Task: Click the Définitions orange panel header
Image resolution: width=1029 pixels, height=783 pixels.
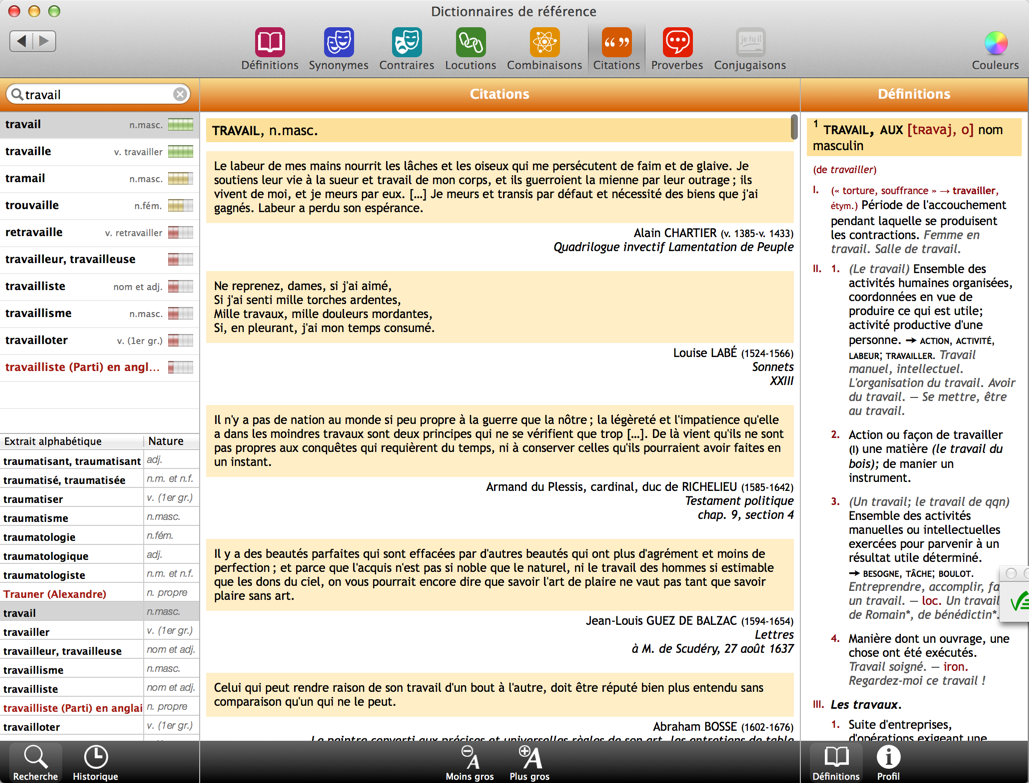Action: (914, 94)
